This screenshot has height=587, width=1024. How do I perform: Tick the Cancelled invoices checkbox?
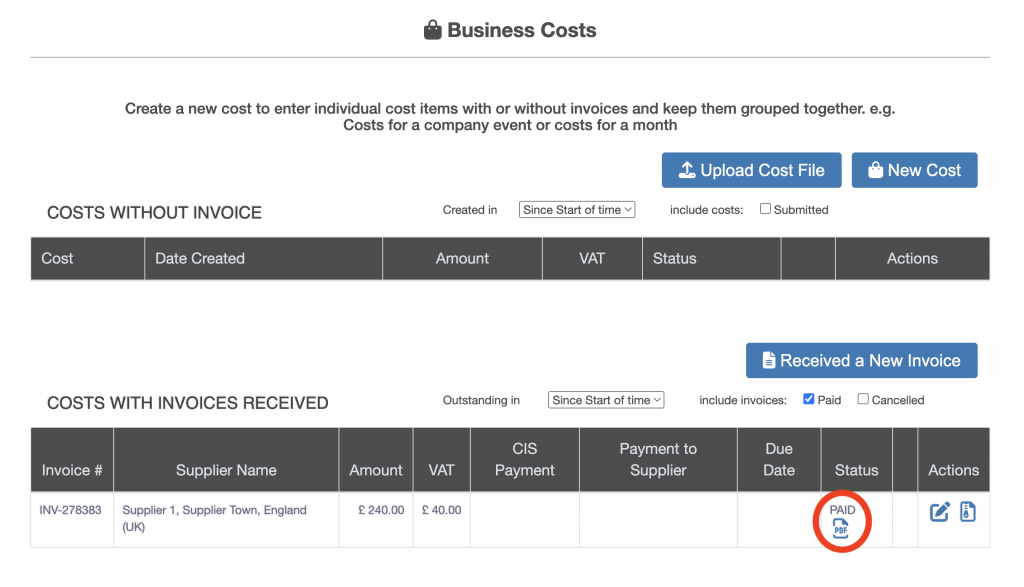(863, 399)
